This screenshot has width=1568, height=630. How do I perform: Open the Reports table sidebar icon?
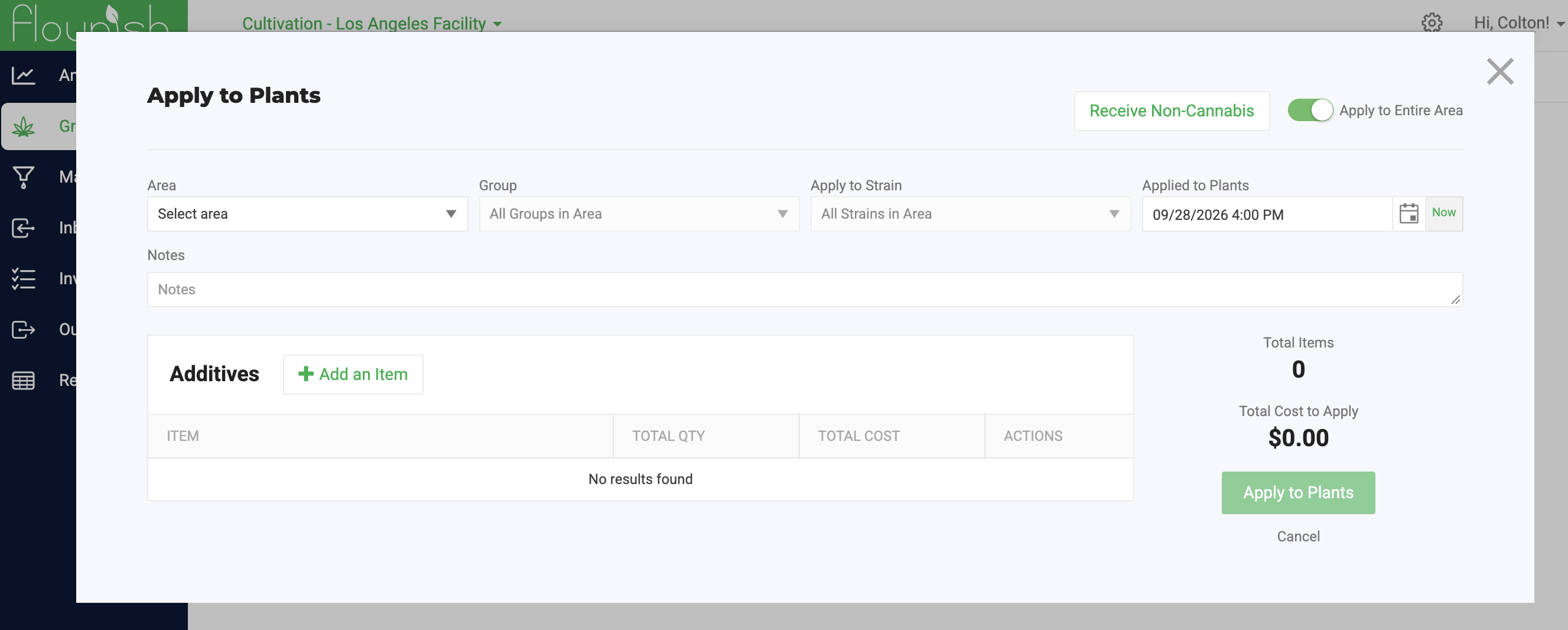pyautogui.click(x=23, y=381)
